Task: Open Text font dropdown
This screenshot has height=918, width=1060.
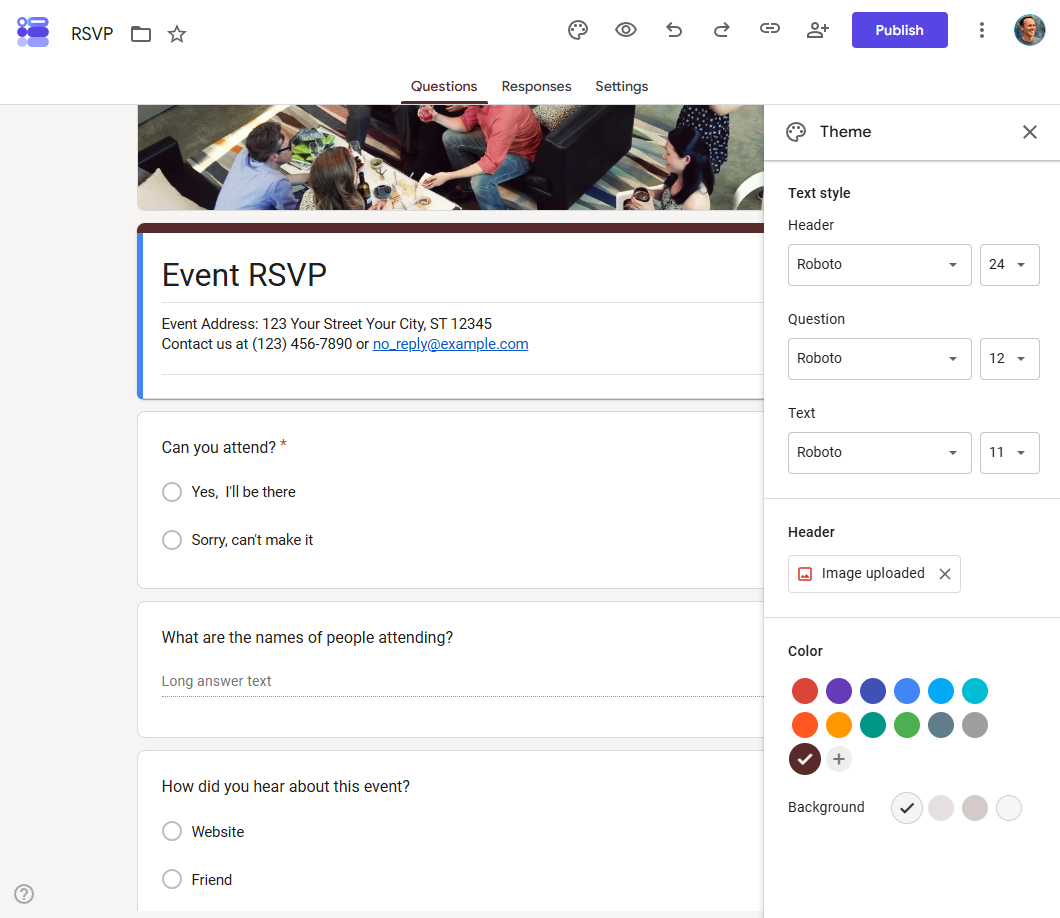Action: [880, 453]
